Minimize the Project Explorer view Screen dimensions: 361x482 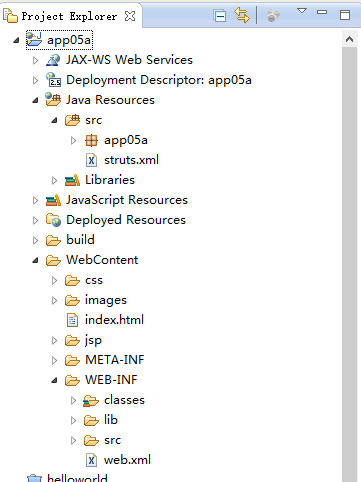pos(322,12)
